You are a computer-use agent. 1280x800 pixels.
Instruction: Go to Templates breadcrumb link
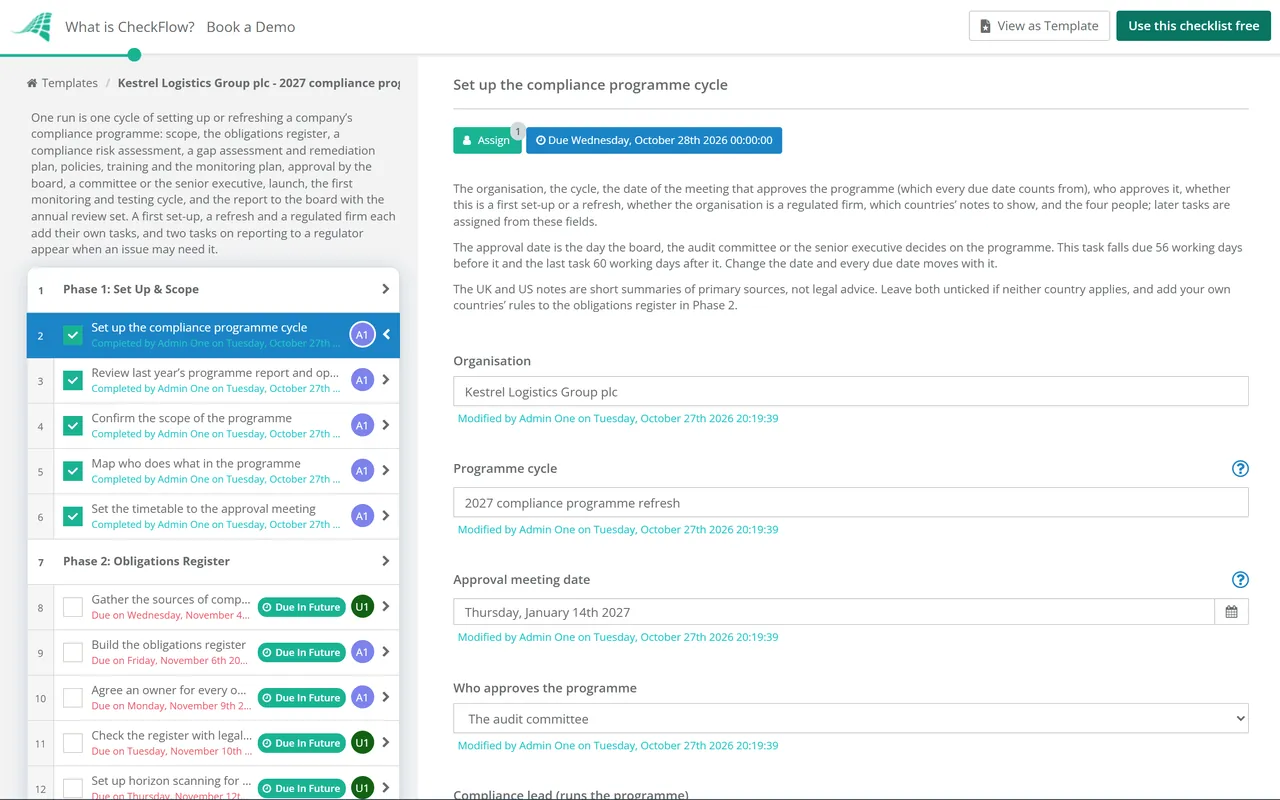click(69, 83)
